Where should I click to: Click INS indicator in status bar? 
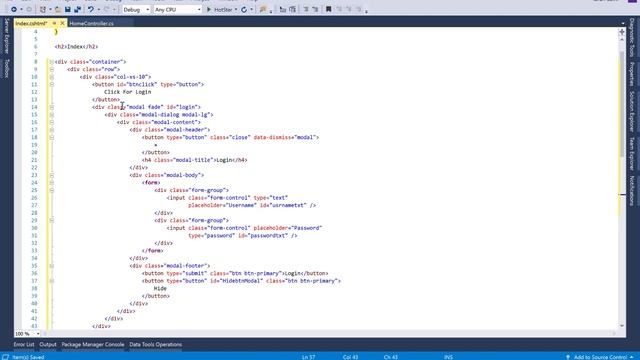[448, 357]
